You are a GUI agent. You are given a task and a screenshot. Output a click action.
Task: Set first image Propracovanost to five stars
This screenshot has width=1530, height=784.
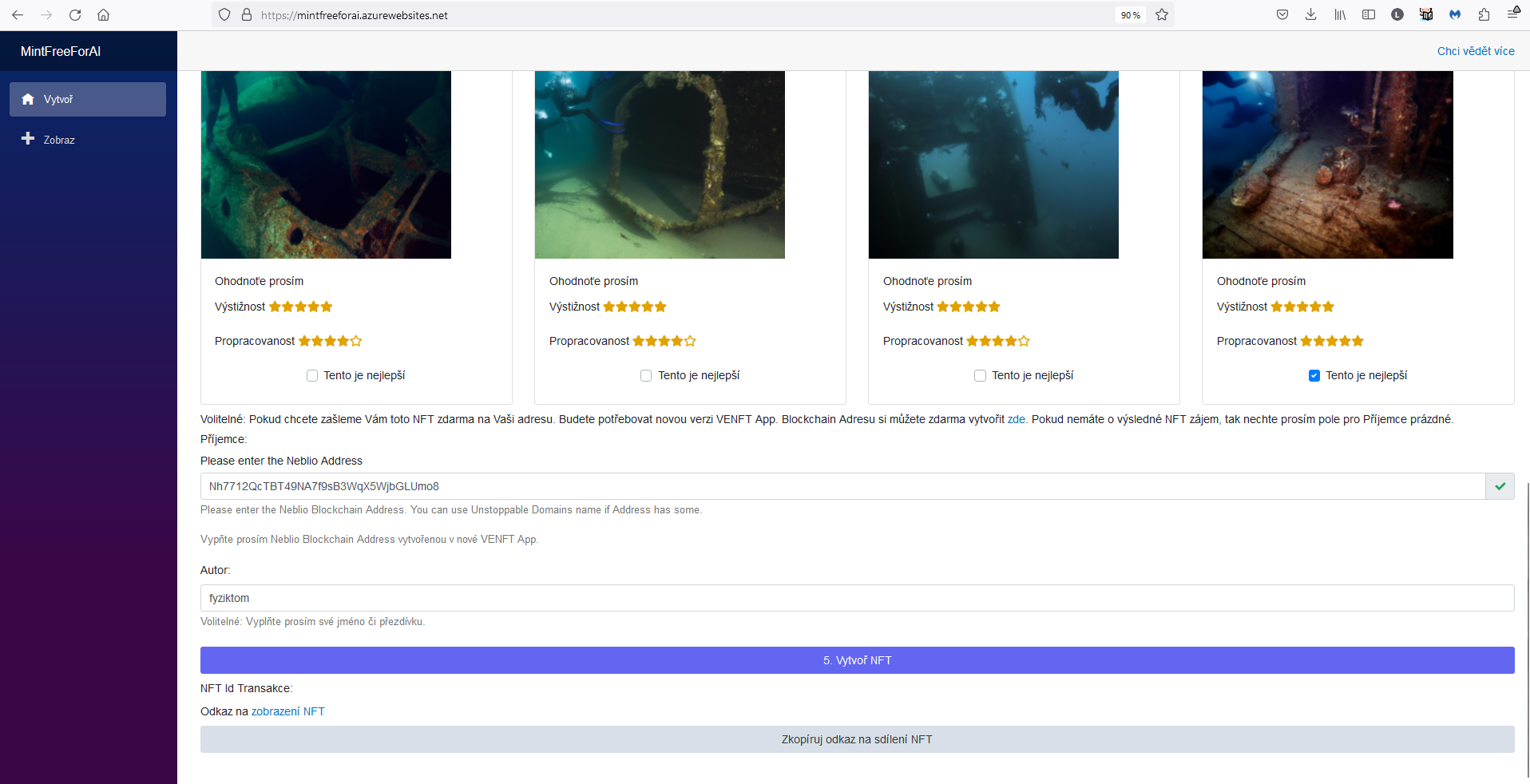[x=356, y=341]
